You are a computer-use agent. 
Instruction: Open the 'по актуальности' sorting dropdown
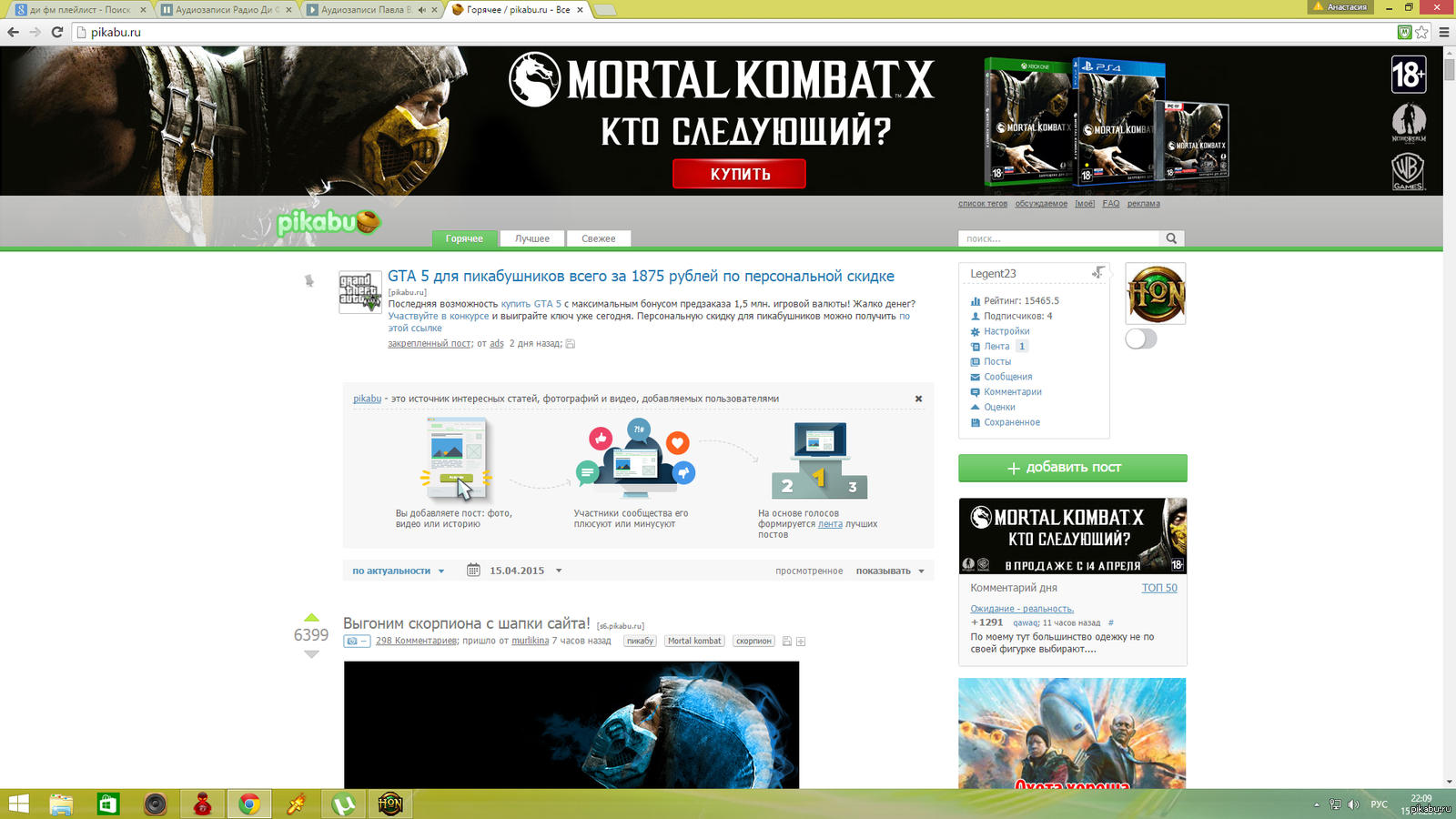click(x=398, y=571)
